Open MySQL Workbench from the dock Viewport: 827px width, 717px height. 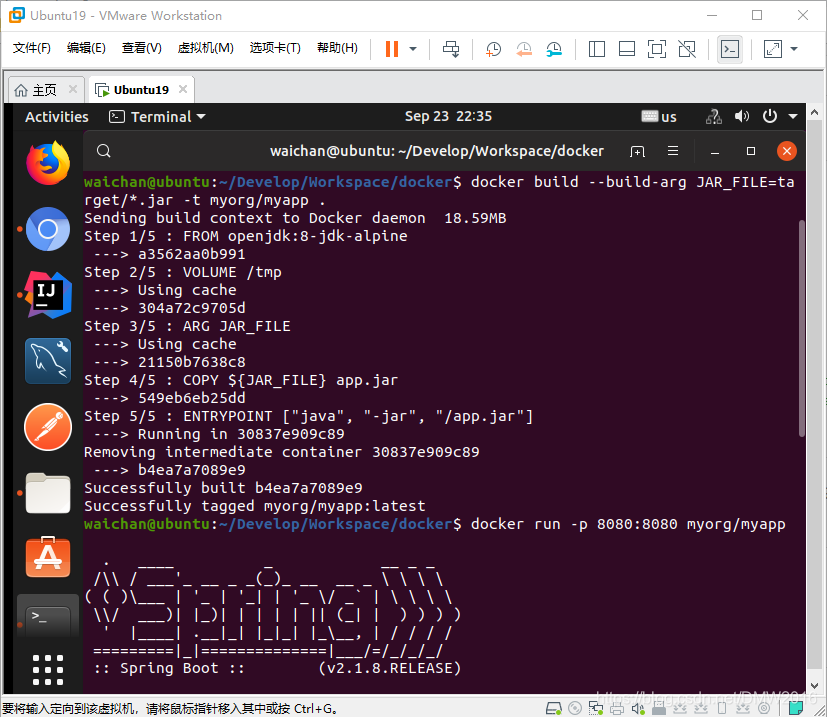pos(48,361)
